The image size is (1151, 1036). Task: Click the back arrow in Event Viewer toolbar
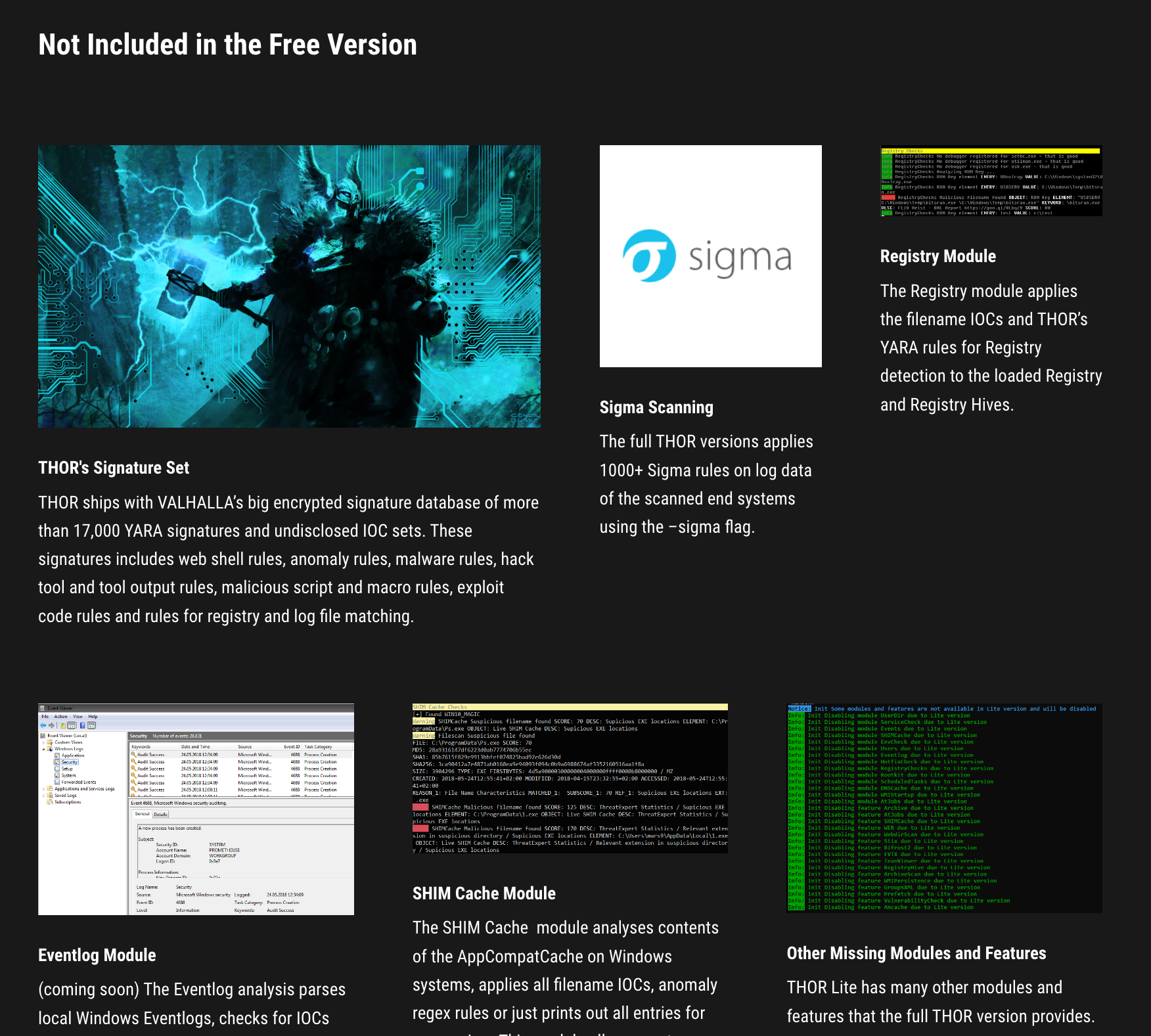43,725
